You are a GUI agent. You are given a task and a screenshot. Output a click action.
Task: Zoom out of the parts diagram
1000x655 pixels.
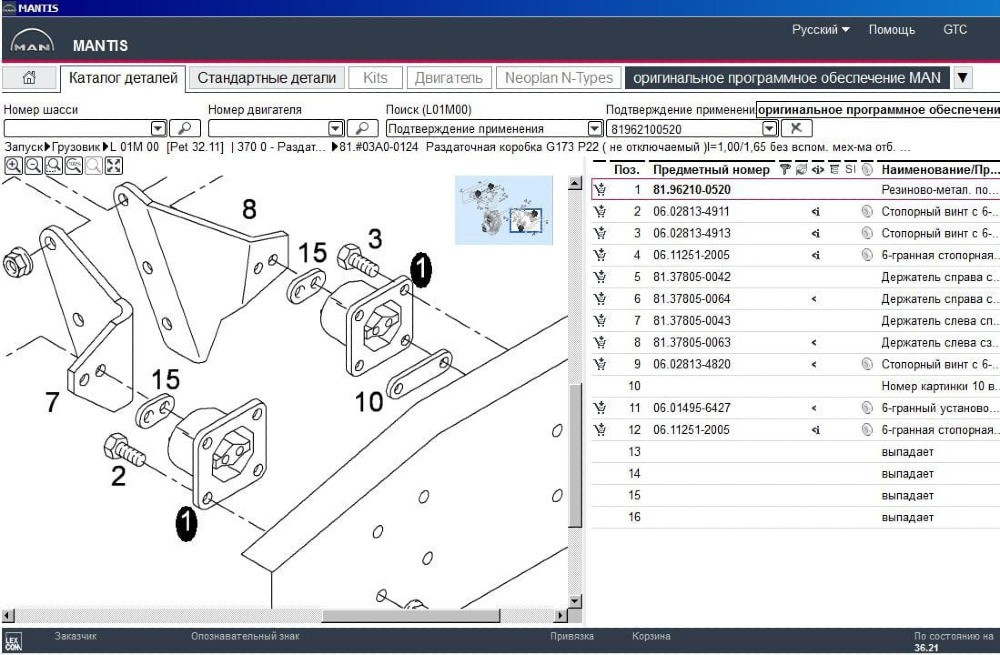(33, 166)
